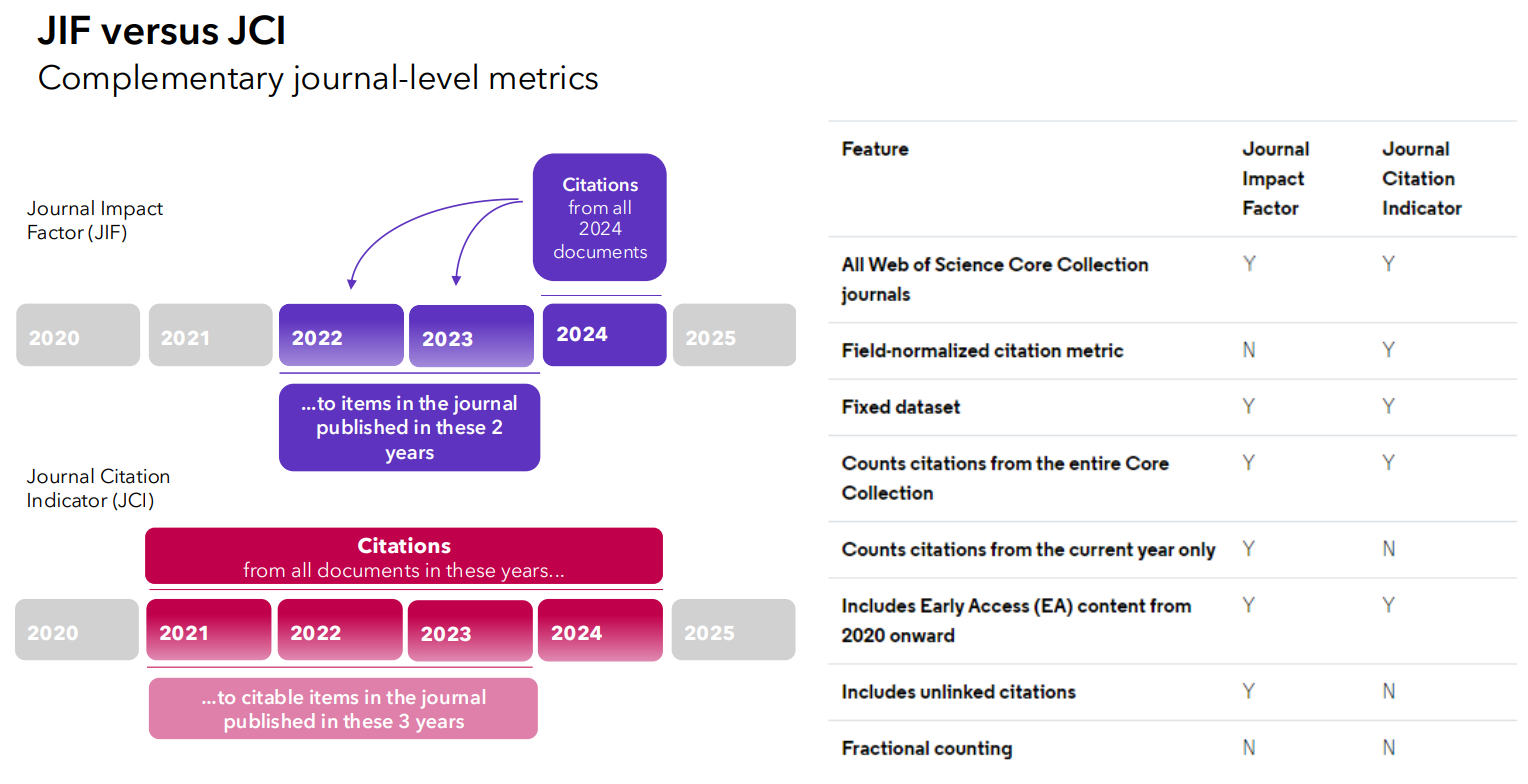
Task: Click the 'Includes unlinked citations' row label
Action: 958,691
